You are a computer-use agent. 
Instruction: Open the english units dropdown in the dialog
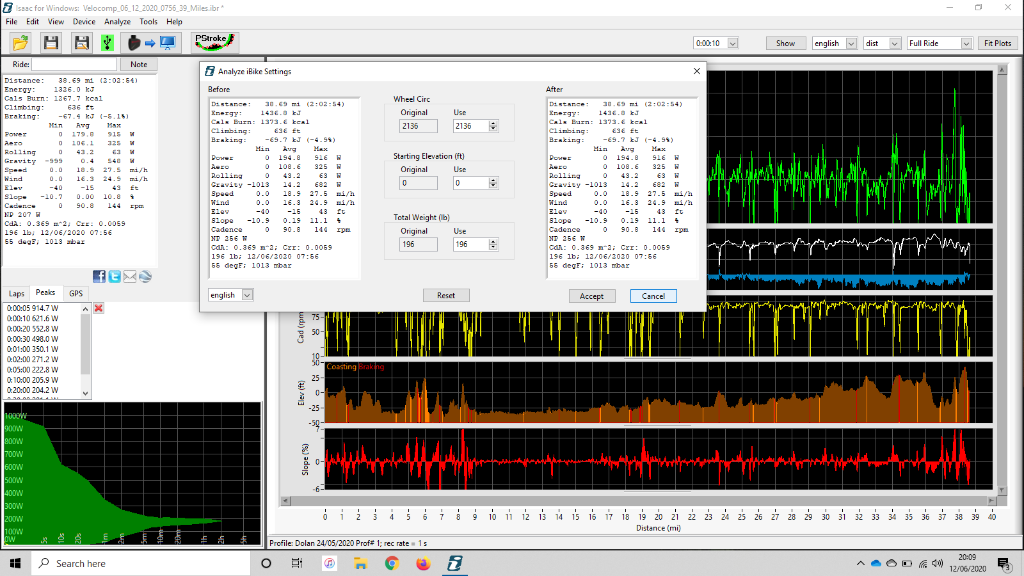(x=247, y=295)
